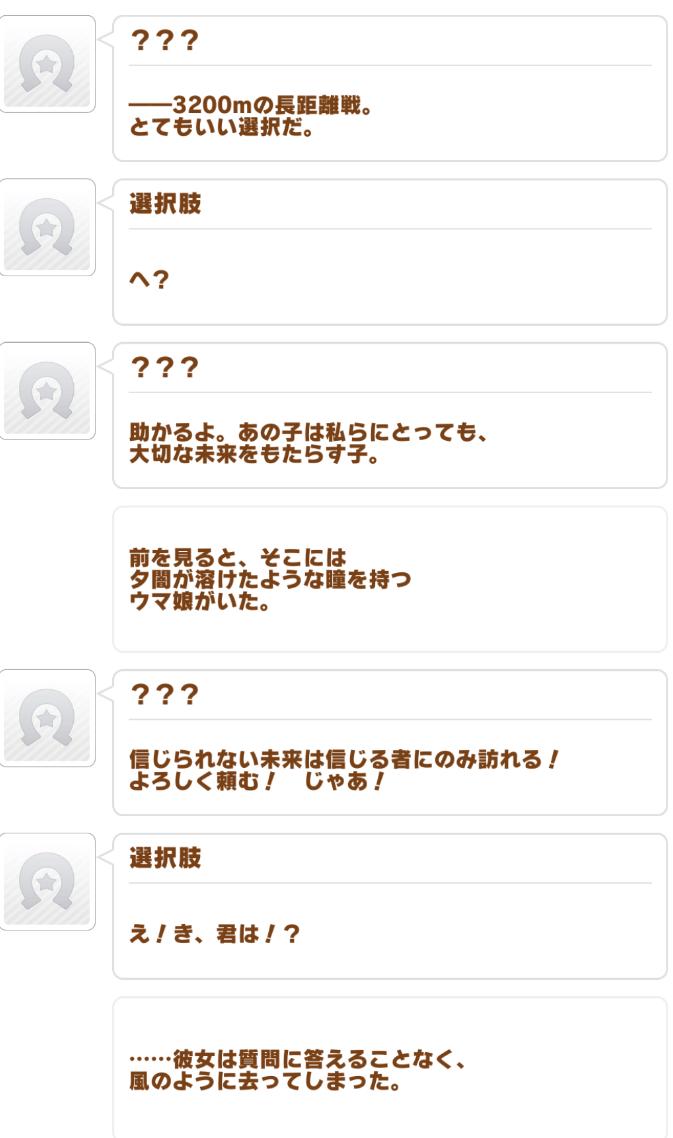This screenshot has height=1138, width=673.
Task: Select the avatar icon next to "え！き、君は！？"
Action: (x=47, y=882)
